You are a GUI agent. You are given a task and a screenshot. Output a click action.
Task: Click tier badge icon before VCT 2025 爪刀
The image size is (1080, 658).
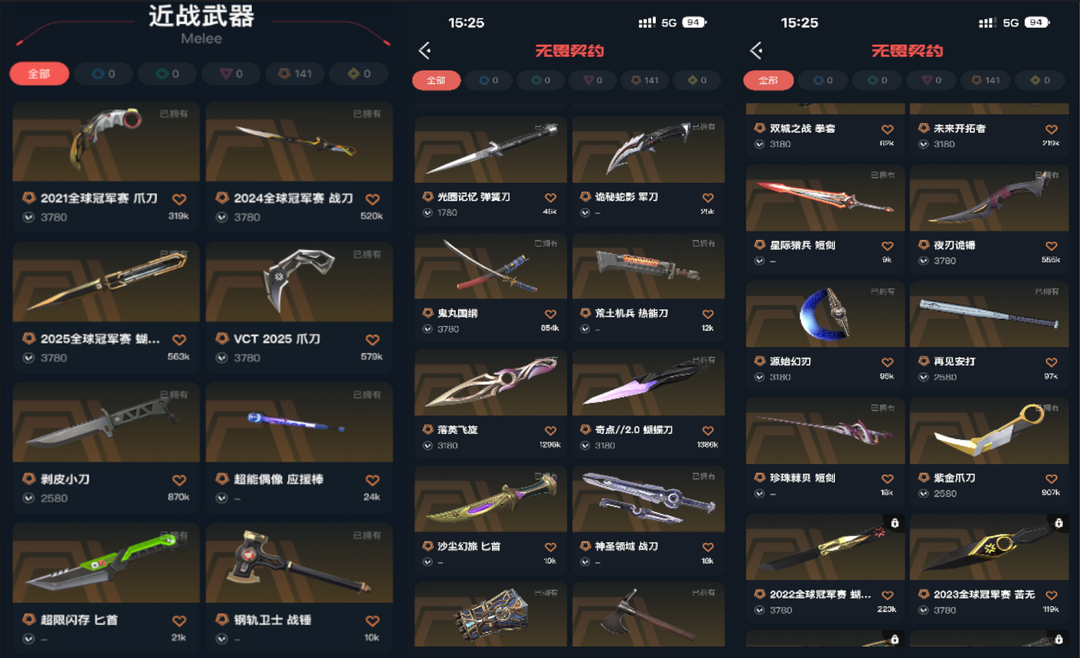pos(222,338)
